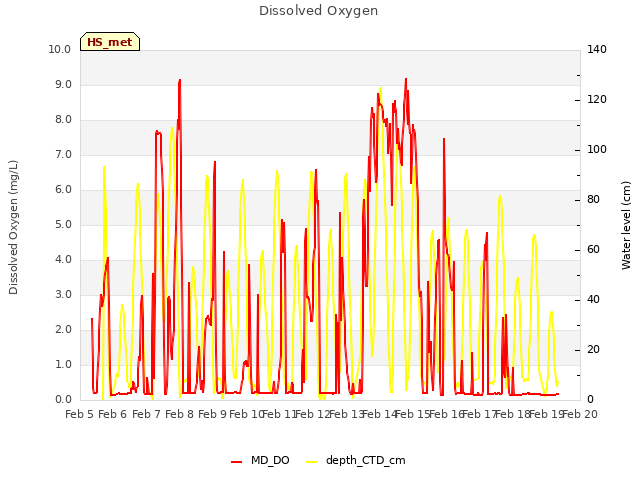640x480 pixels.
Task: Click the MD_DO legend label
Action: [270, 460]
